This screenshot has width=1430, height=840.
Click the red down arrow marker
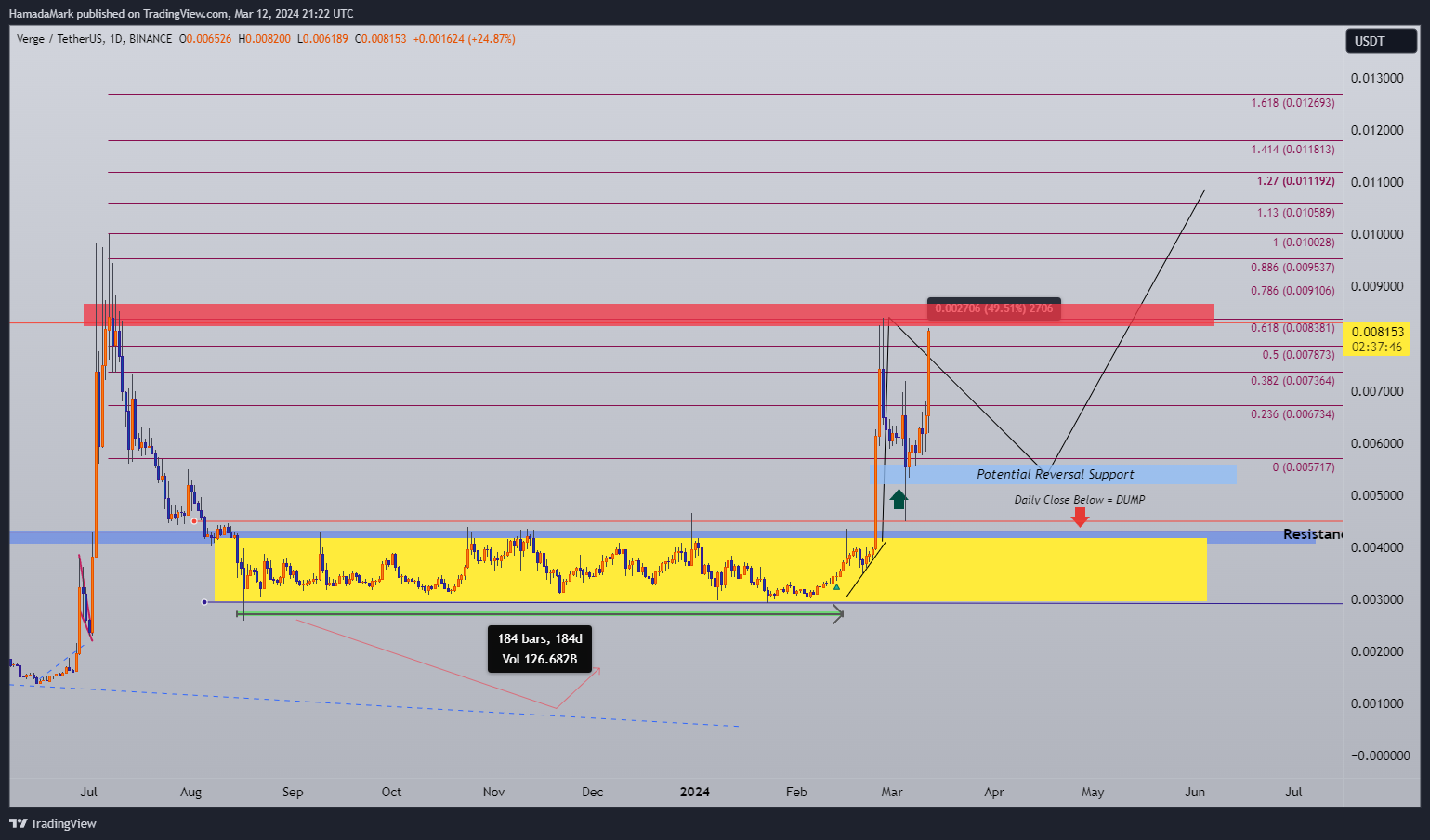tap(1080, 518)
